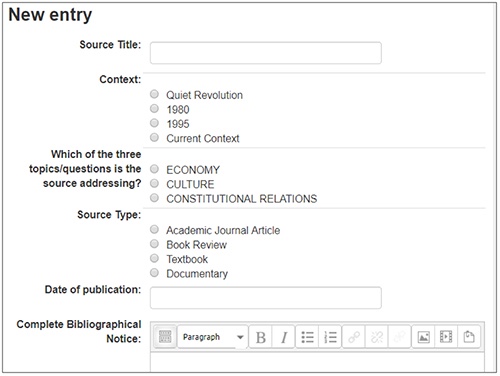500x376 pixels.
Task: Choose Documentary as source type
Action: tap(154, 272)
